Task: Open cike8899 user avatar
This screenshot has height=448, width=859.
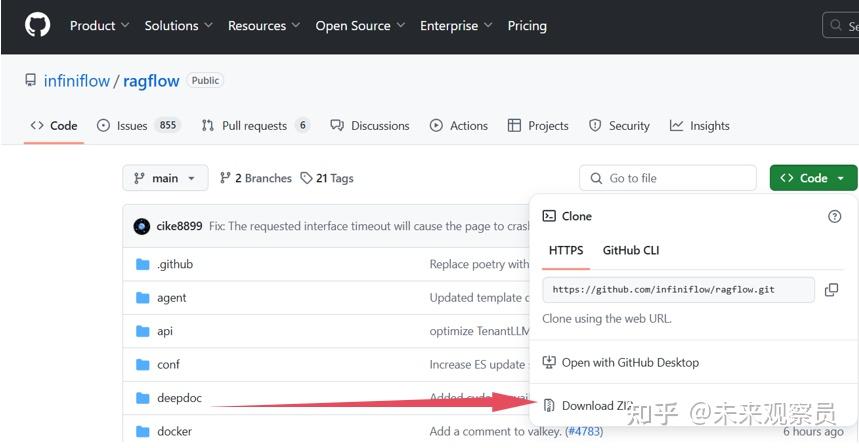Action: (x=142, y=226)
